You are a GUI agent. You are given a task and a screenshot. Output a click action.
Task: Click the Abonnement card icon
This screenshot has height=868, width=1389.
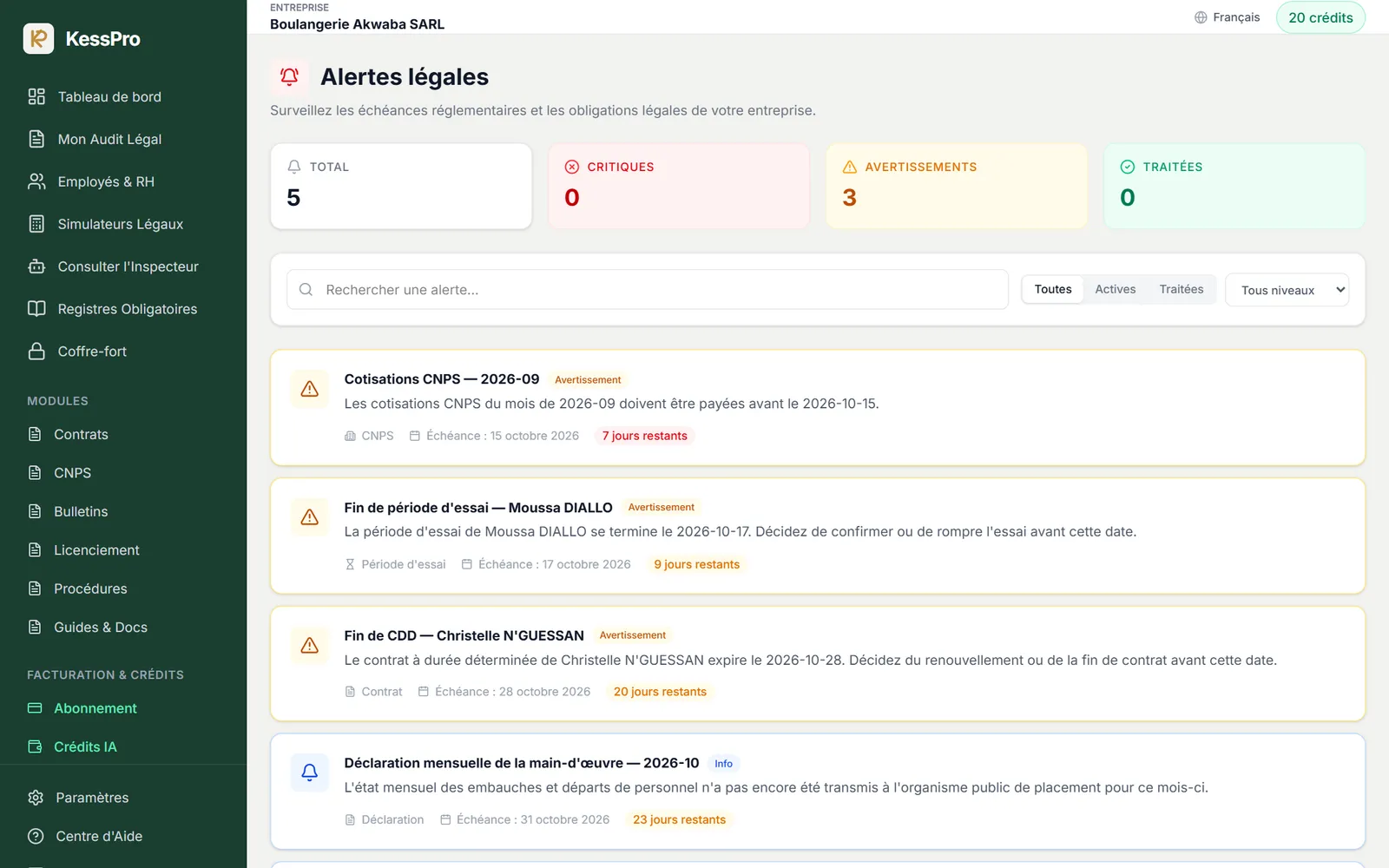click(x=35, y=708)
